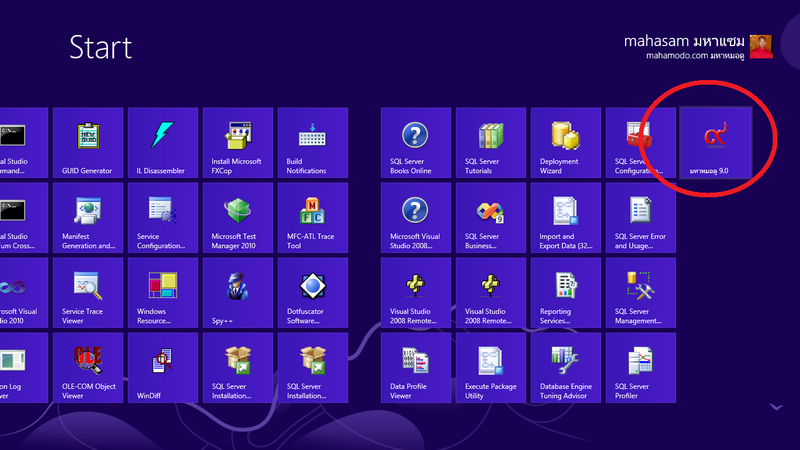Open OLE-COM Object Viewer tile
Image resolution: width=800 pixels, height=450 pixels.
pos(88,368)
